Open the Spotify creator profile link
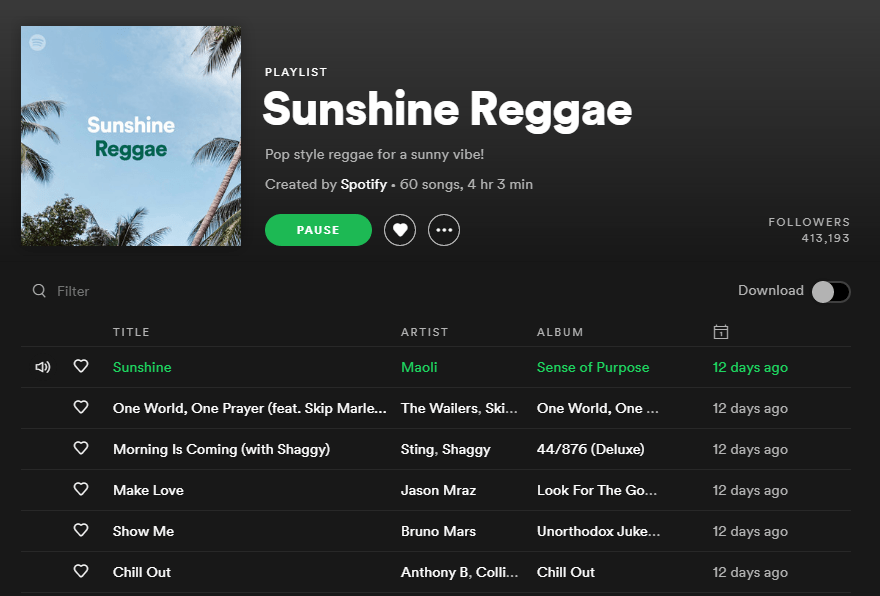The height and width of the screenshot is (596, 880). [363, 184]
